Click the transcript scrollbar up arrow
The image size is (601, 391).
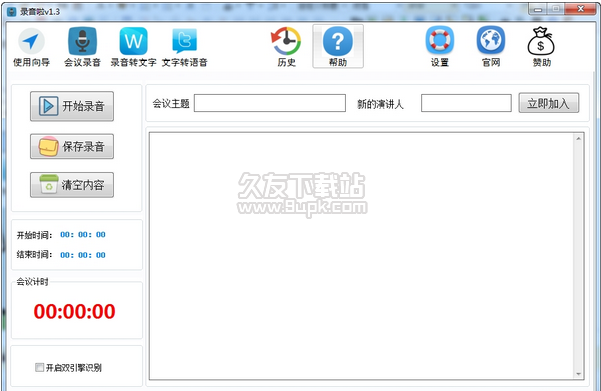(x=578, y=138)
